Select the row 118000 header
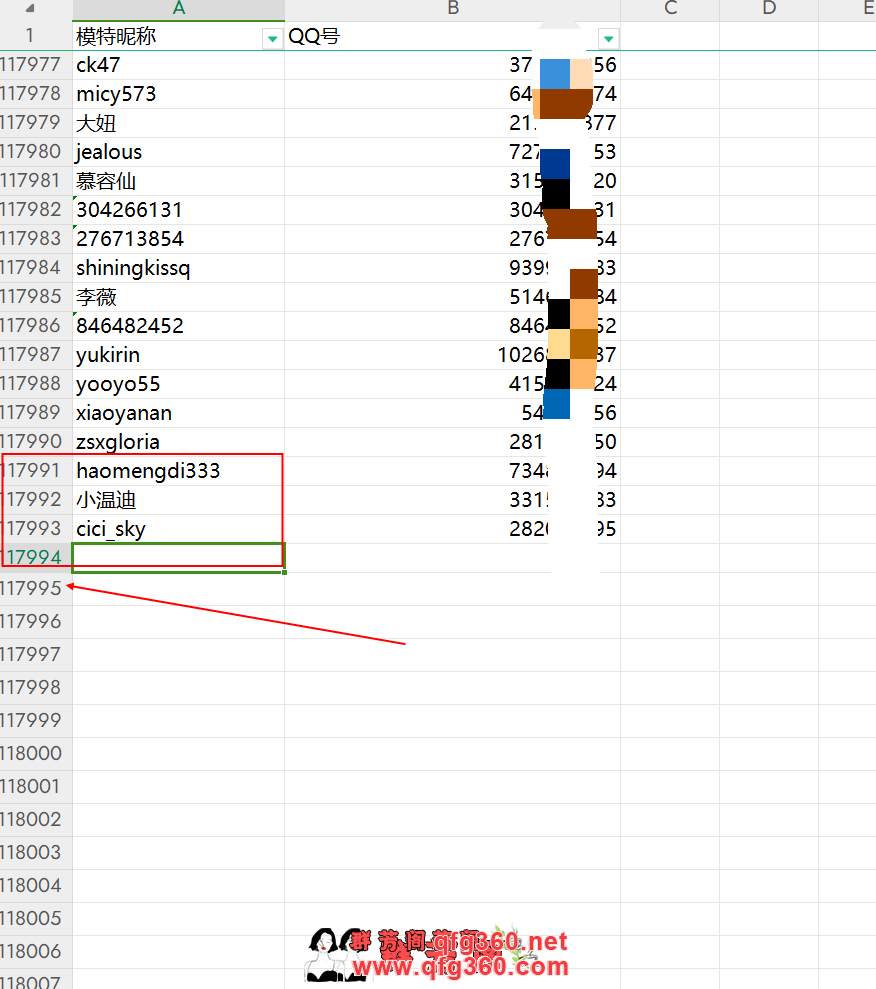 pyautogui.click(x=35, y=753)
